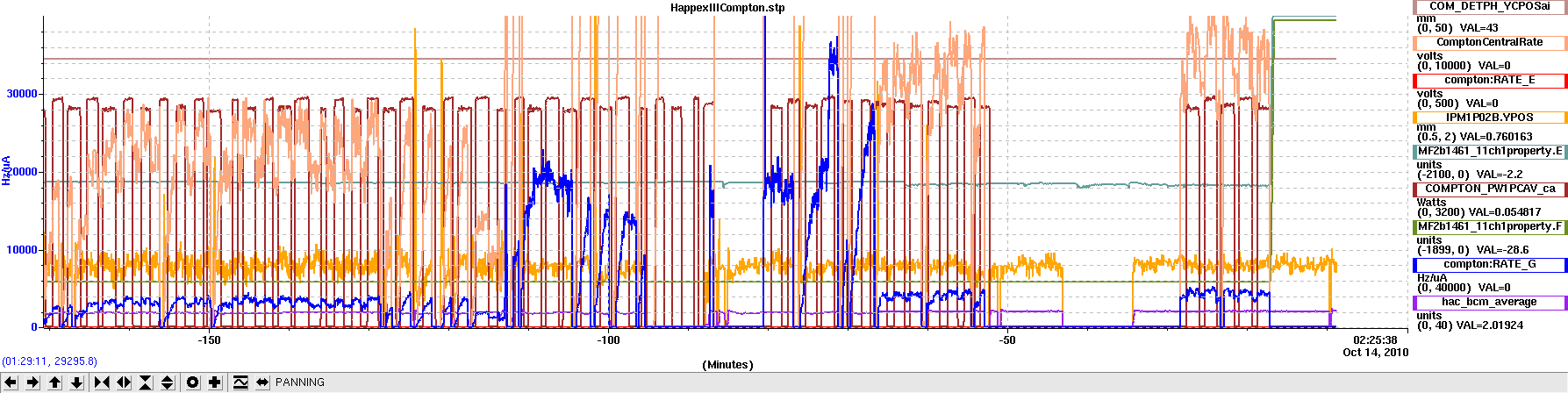
Task: Select the IPM1P02B.YPOS legend entry
Action: coord(1490,117)
